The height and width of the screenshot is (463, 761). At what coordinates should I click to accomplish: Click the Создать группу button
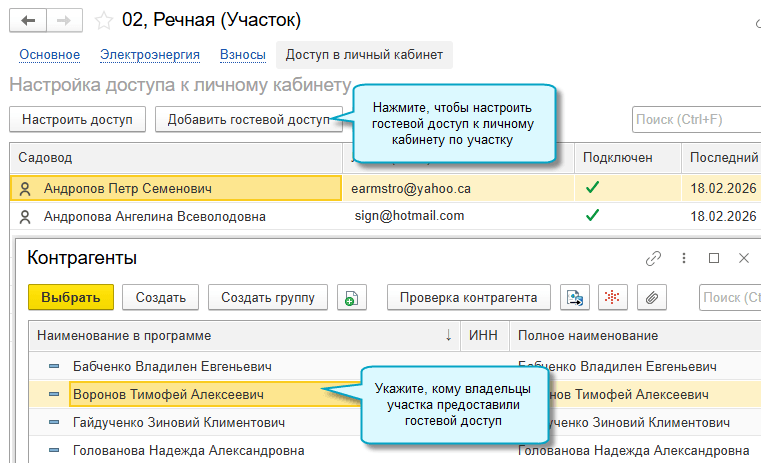point(268,297)
